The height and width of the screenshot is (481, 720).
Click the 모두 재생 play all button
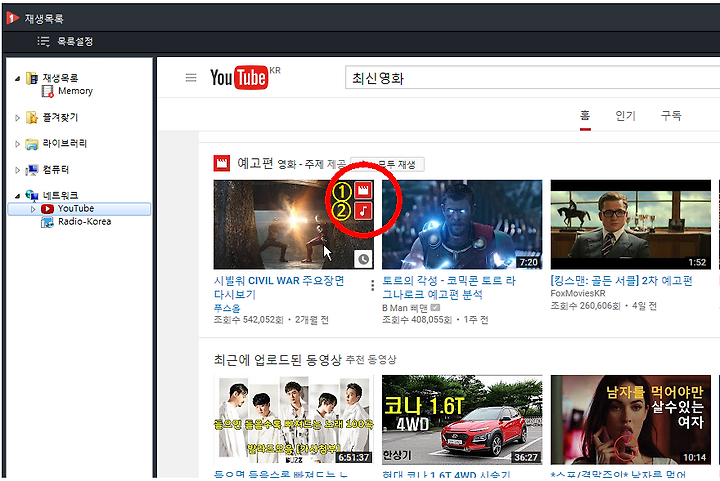pos(388,164)
